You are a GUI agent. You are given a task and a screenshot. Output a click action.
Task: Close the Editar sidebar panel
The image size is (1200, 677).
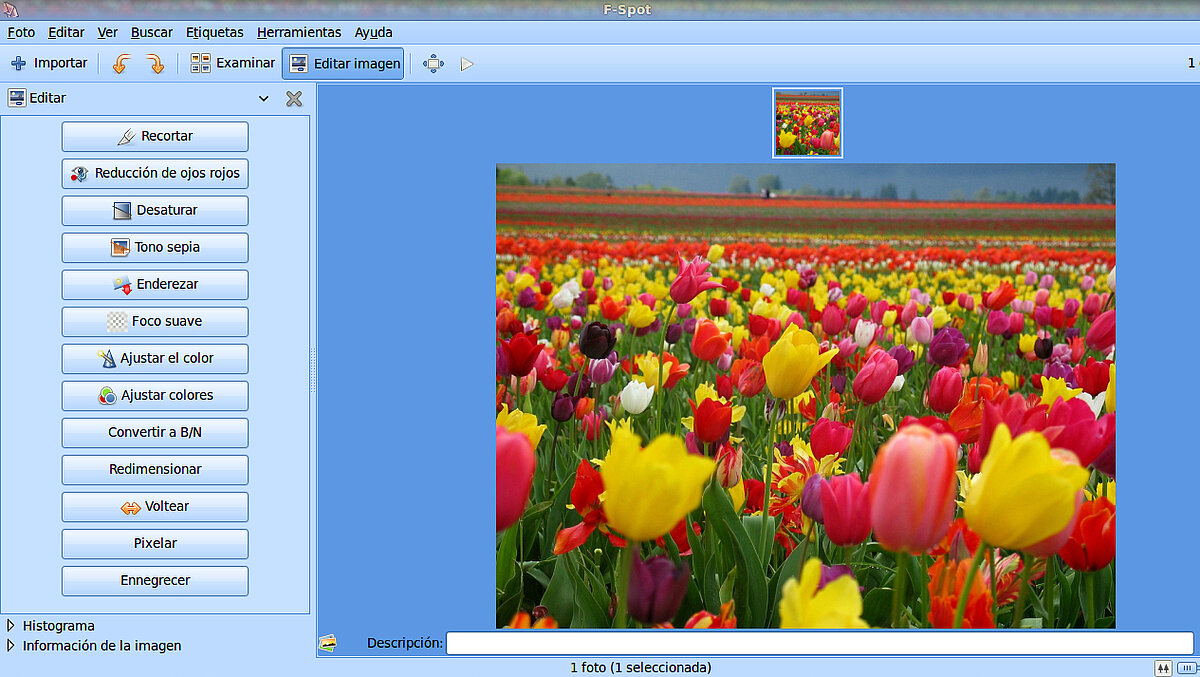[x=294, y=99]
